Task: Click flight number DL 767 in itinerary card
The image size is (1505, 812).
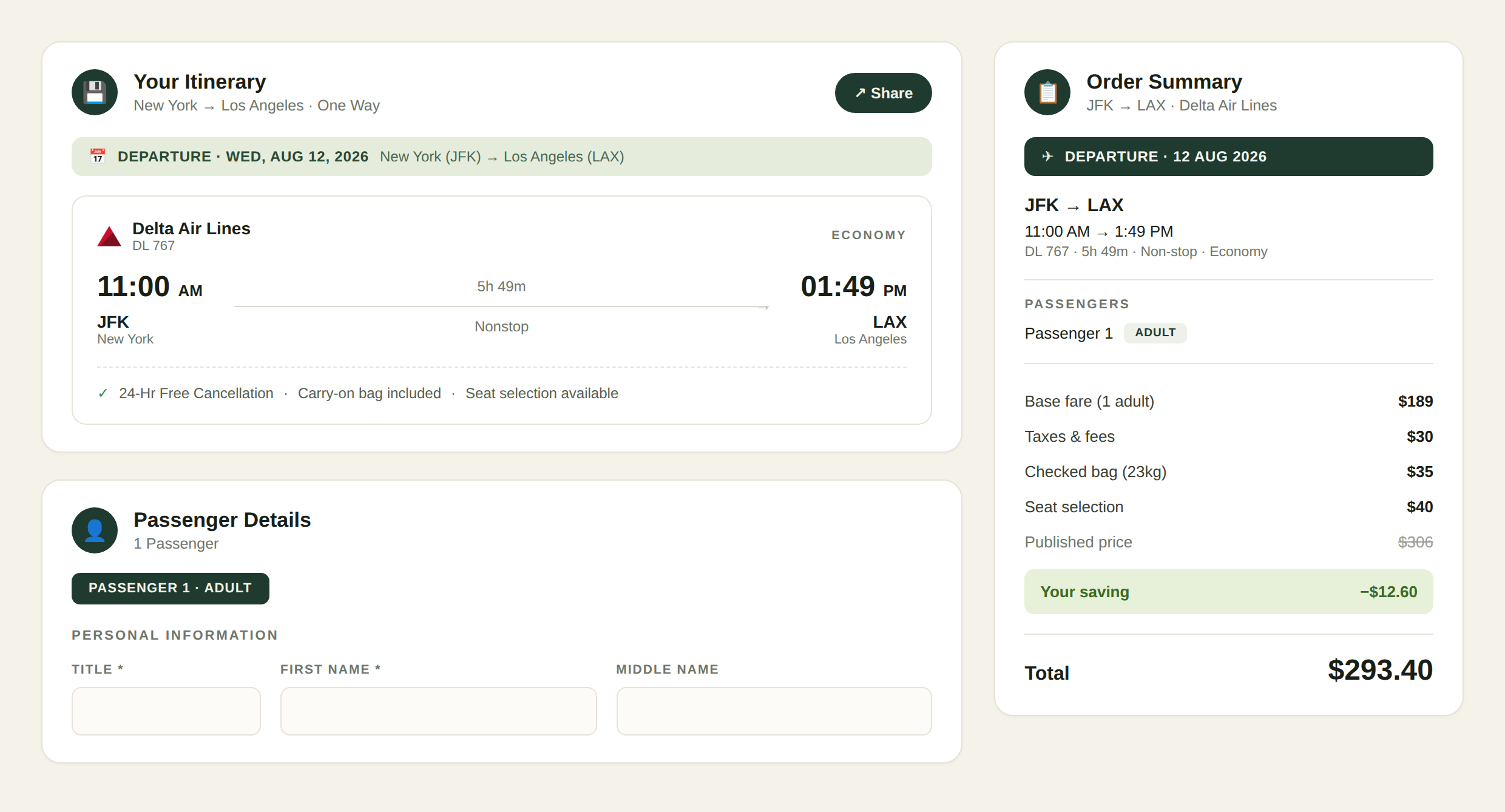Action: [154, 246]
